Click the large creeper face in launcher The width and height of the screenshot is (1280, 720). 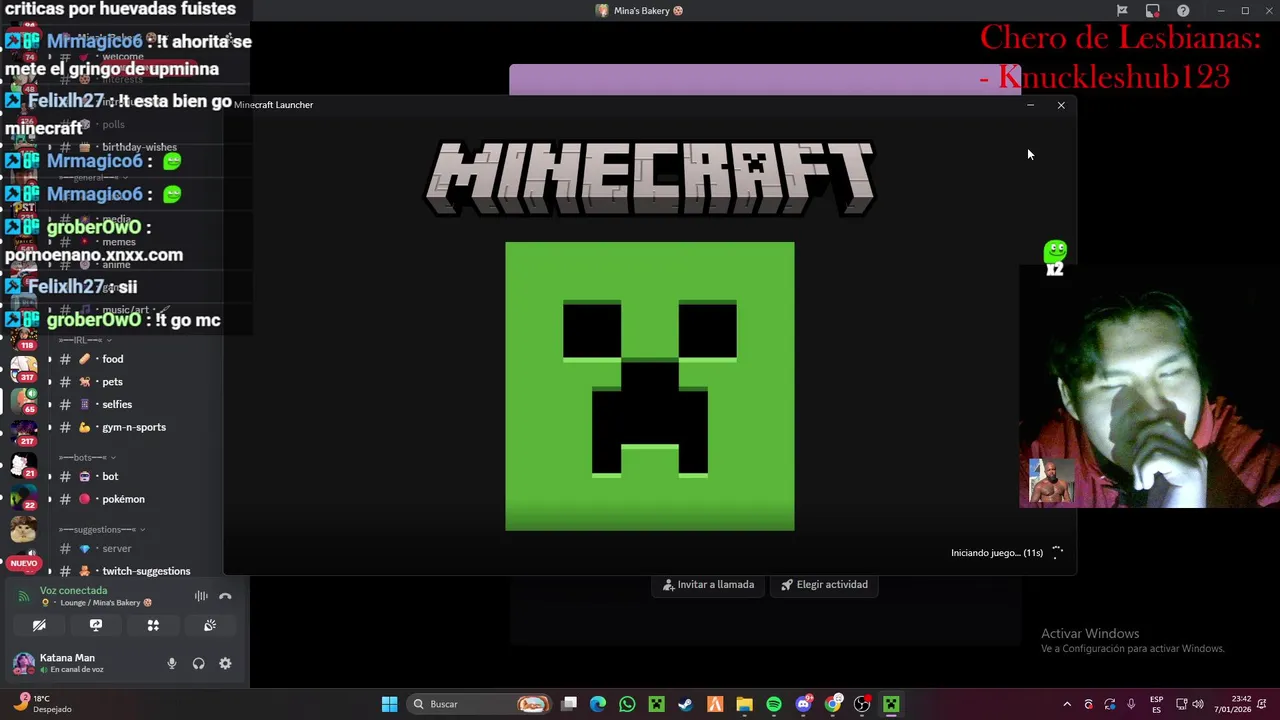pyautogui.click(x=650, y=386)
